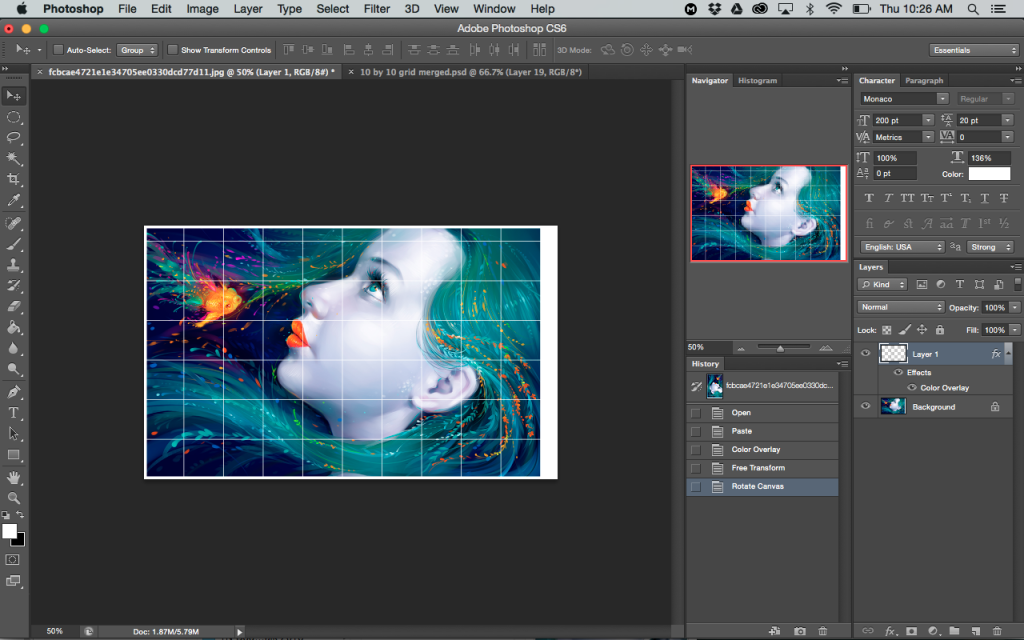1024x640 pixels.
Task: Select the Spot Healing Brush tool
Action: coord(13,223)
